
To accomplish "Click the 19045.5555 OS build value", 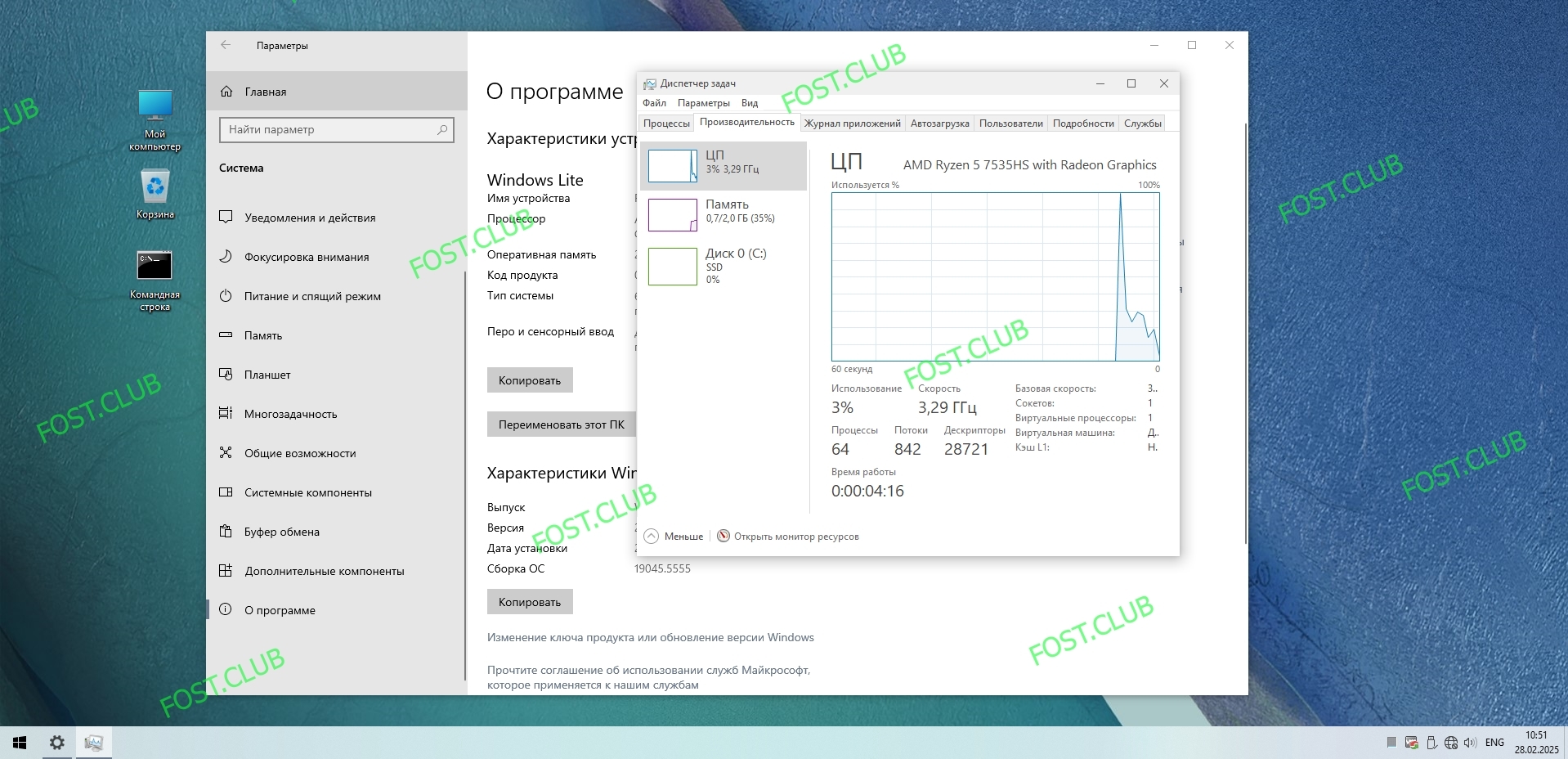I will 662,568.
